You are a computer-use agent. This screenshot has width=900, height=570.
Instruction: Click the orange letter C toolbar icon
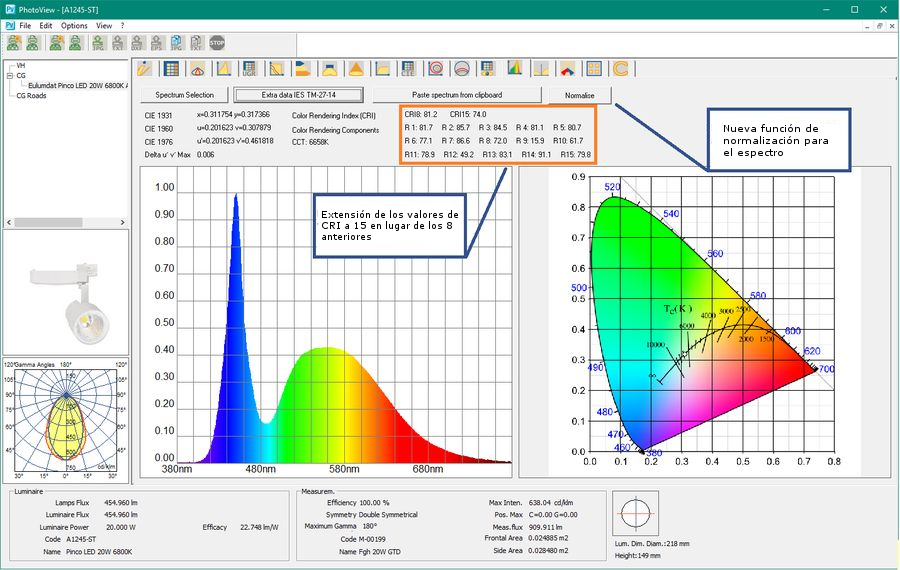pyautogui.click(x=620, y=69)
